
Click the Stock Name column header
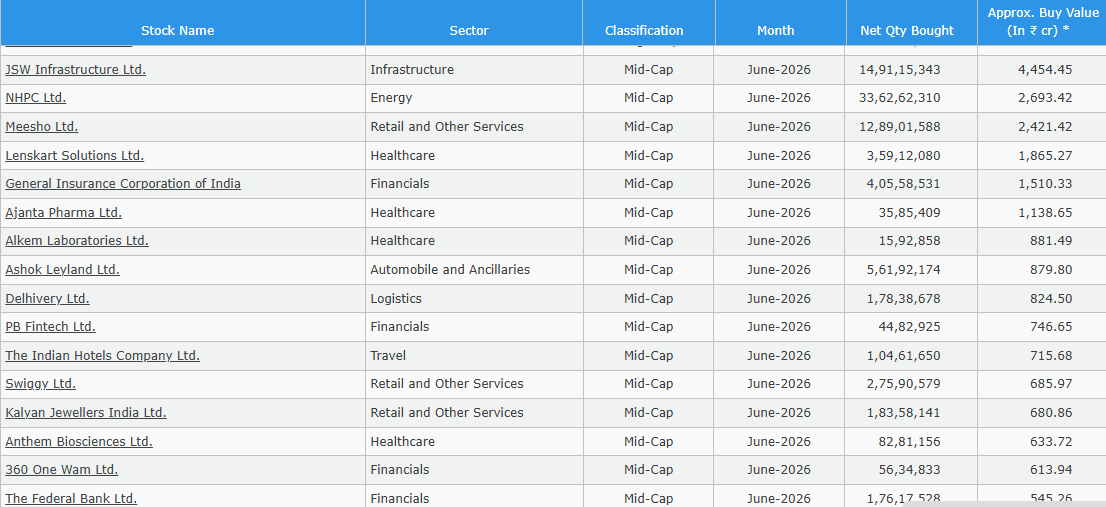click(x=178, y=30)
